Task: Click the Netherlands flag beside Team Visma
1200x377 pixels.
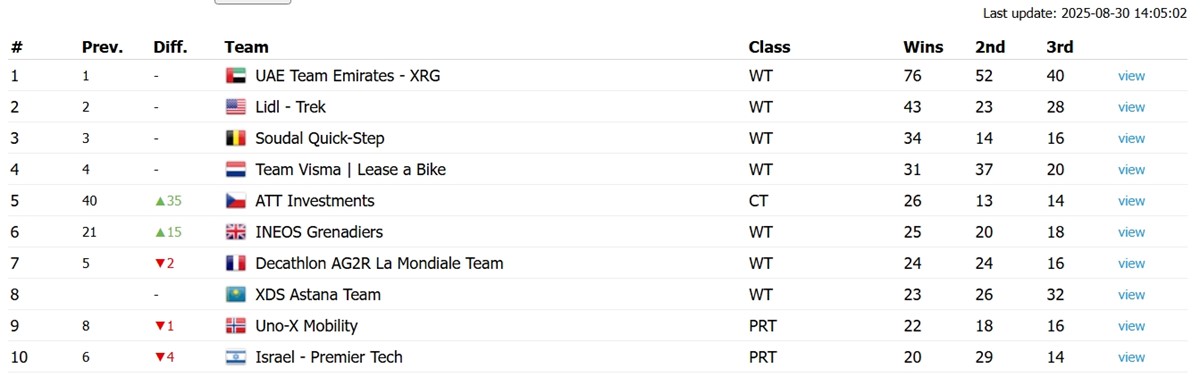Action: 236,170
